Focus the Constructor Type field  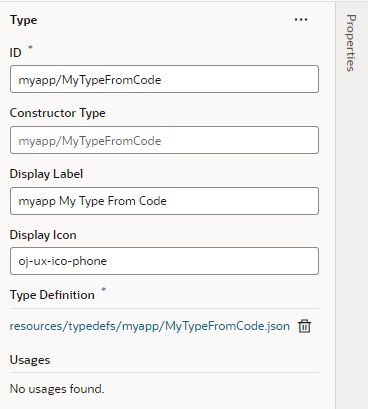click(x=164, y=140)
